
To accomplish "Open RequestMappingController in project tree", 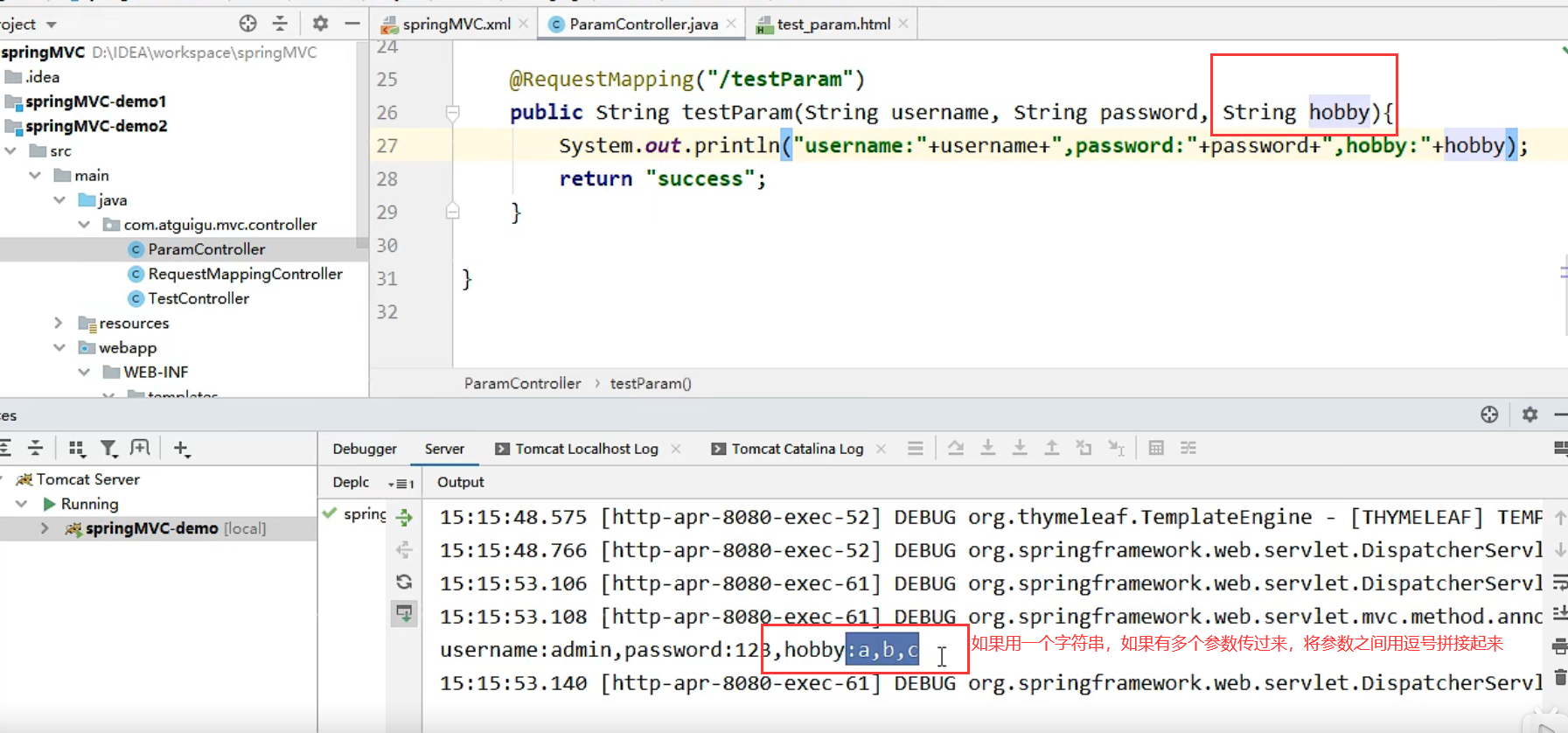I will point(245,274).
